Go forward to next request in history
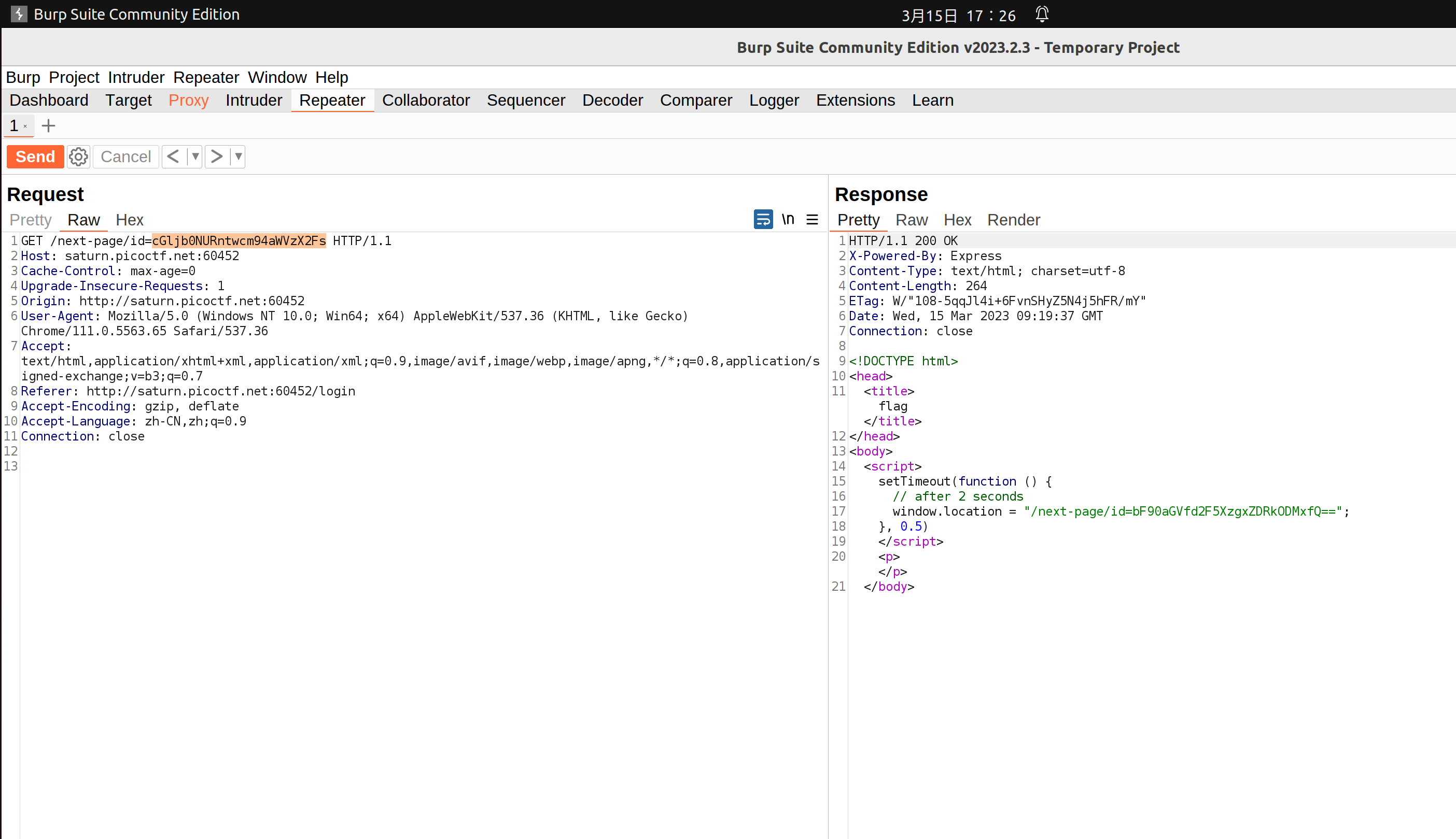Screen dimensions: 1456x839 (217, 157)
